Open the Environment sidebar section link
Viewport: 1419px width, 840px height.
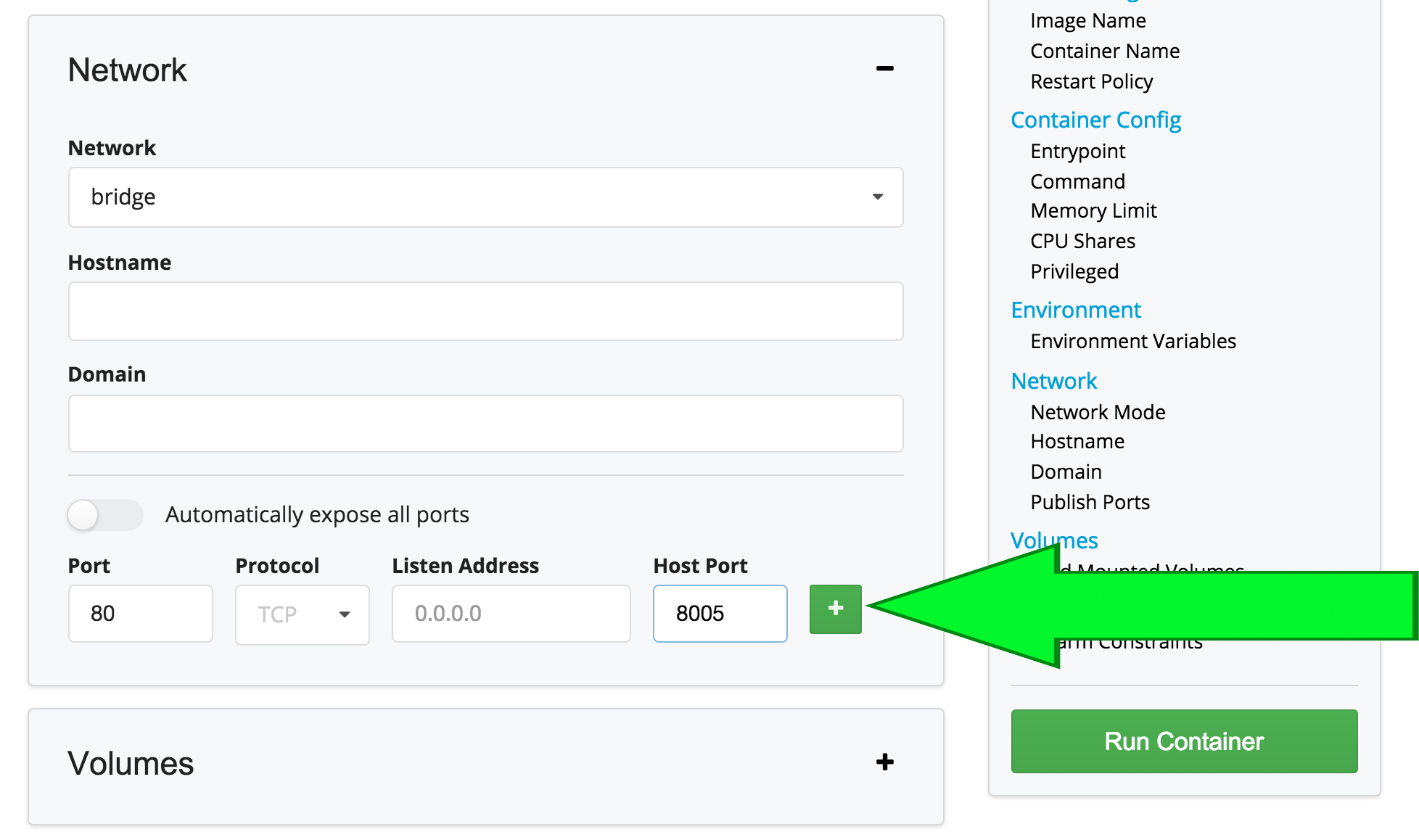coord(1076,310)
